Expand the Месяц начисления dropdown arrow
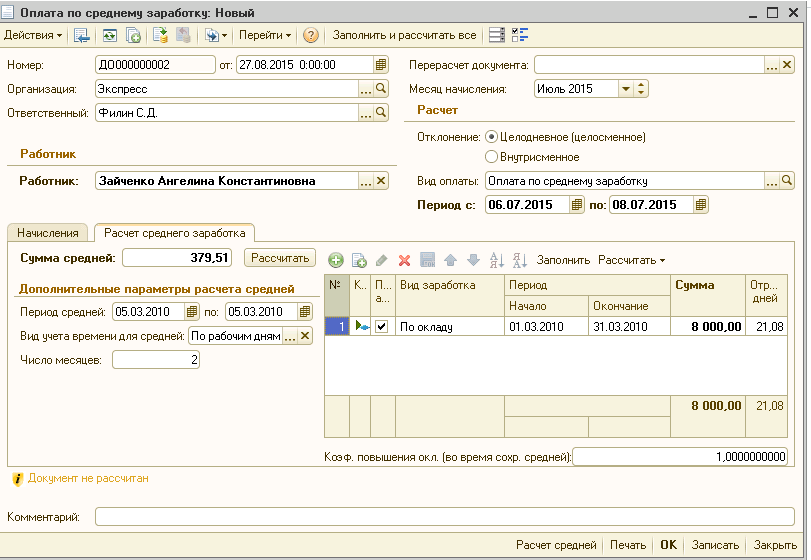 coord(626,89)
